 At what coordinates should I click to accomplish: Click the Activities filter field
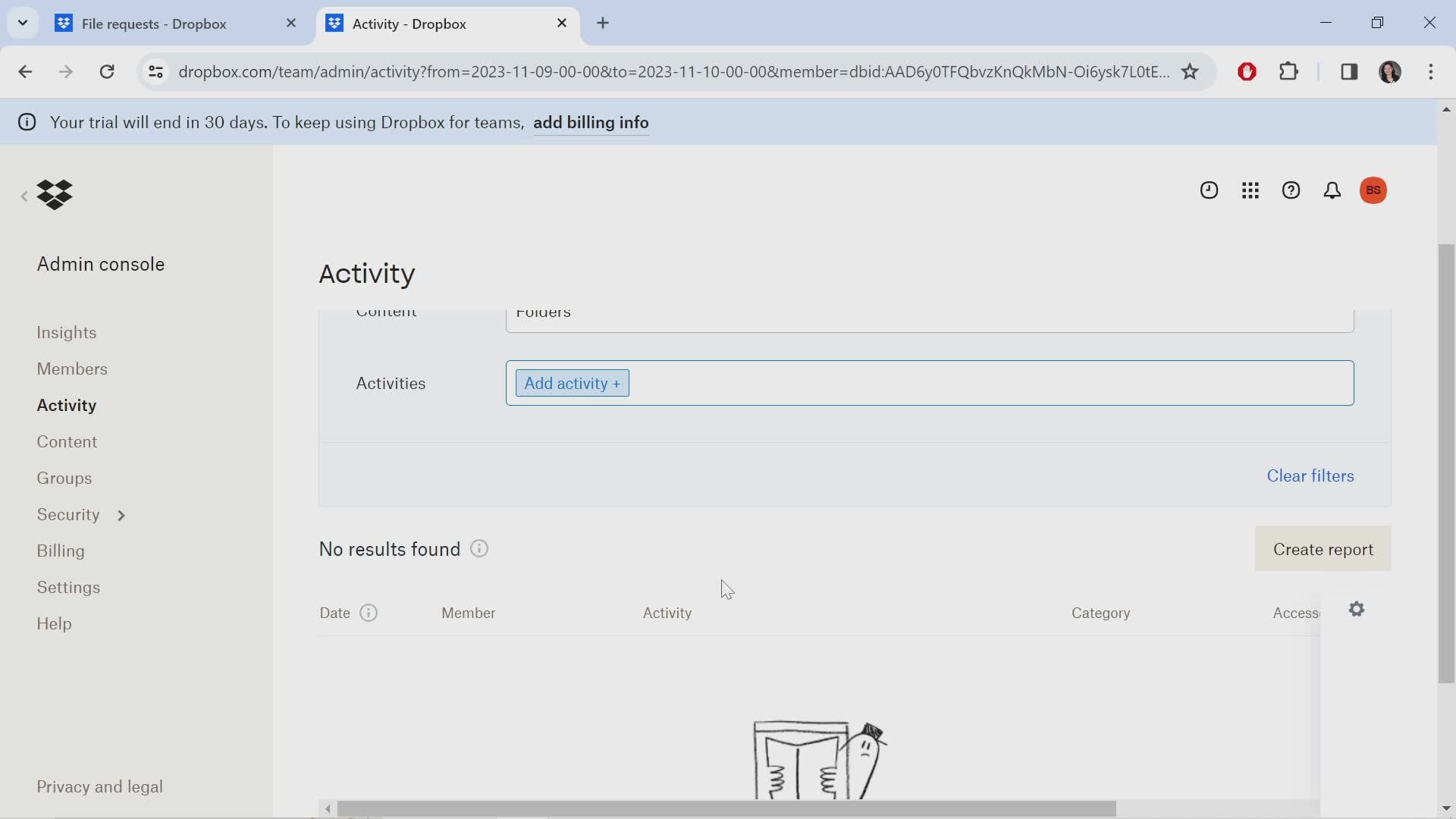929,382
